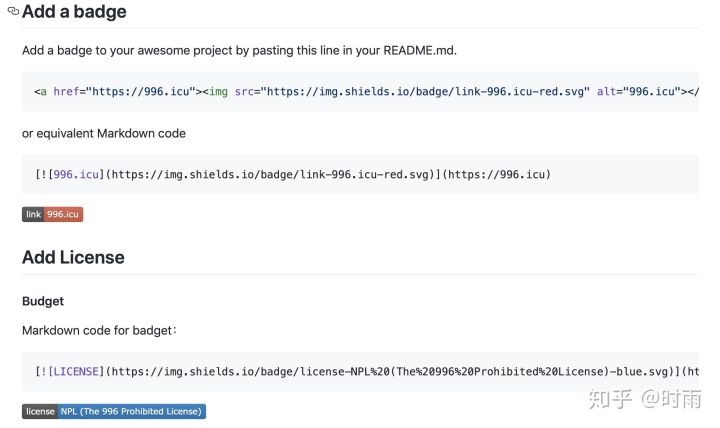Click the 'or equivalent Markdown code' text
This screenshot has height=428, width=720.
pyautogui.click(x=104, y=134)
